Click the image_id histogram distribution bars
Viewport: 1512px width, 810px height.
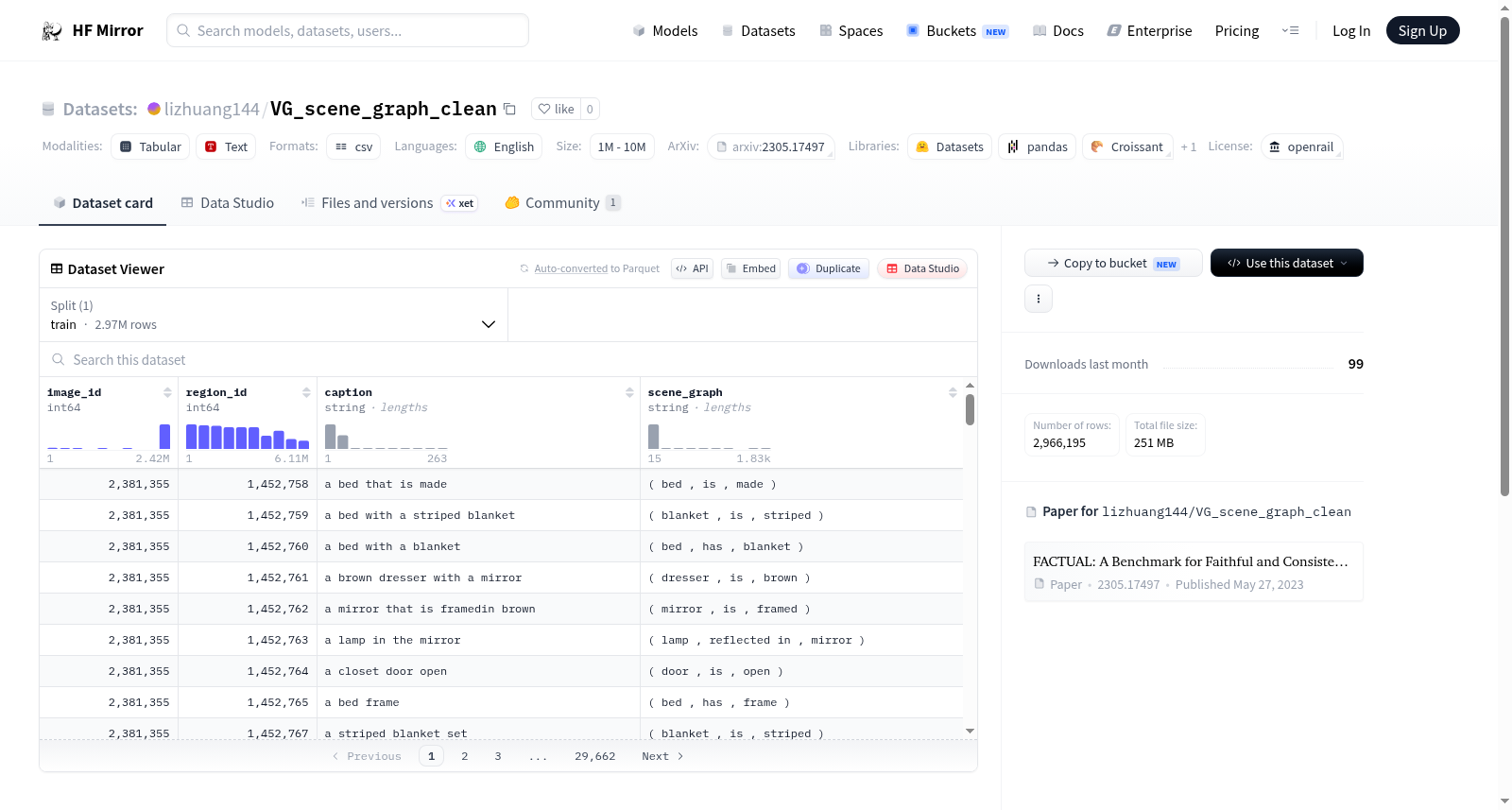109,436
